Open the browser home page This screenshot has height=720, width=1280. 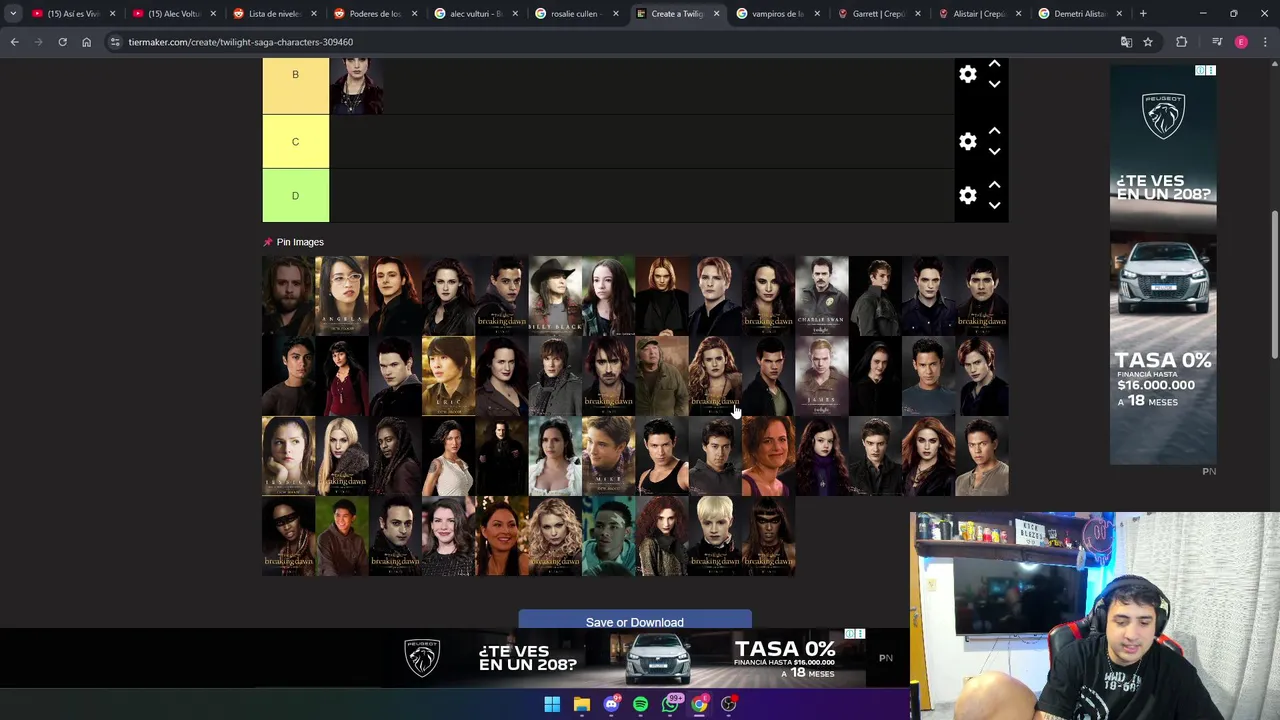point(86,42)
